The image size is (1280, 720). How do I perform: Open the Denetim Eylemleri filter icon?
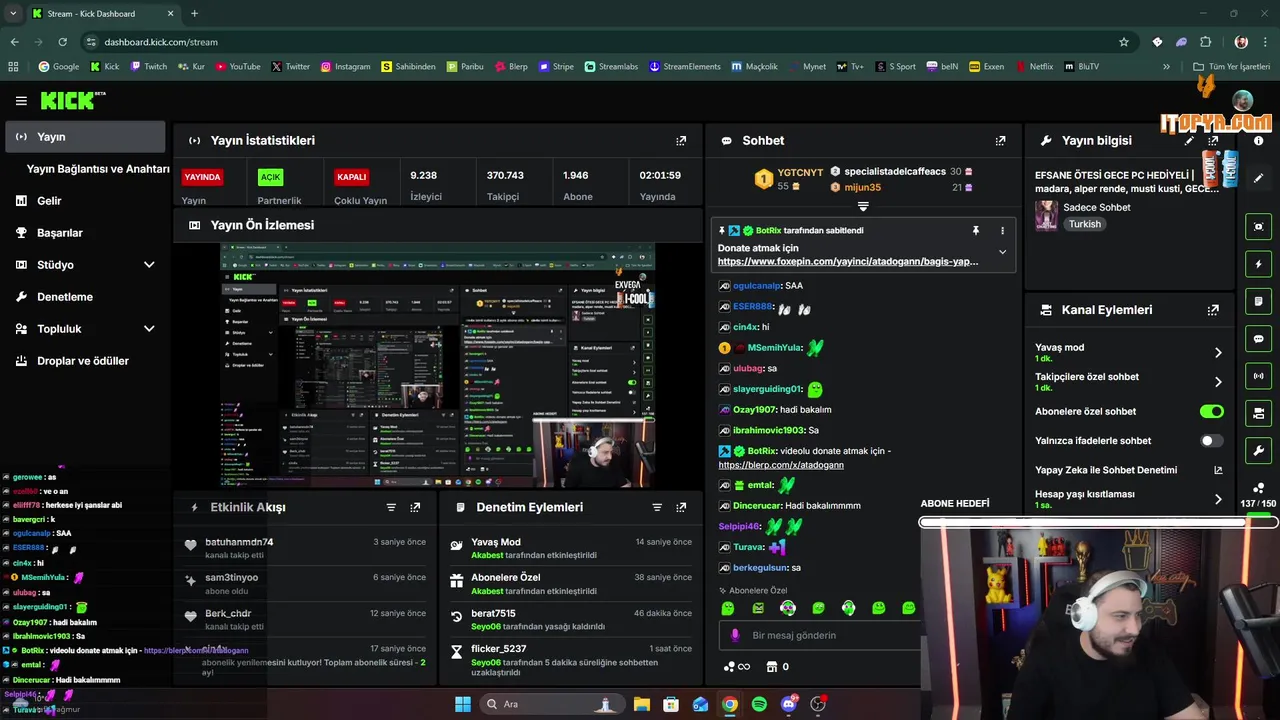[657, 507]
